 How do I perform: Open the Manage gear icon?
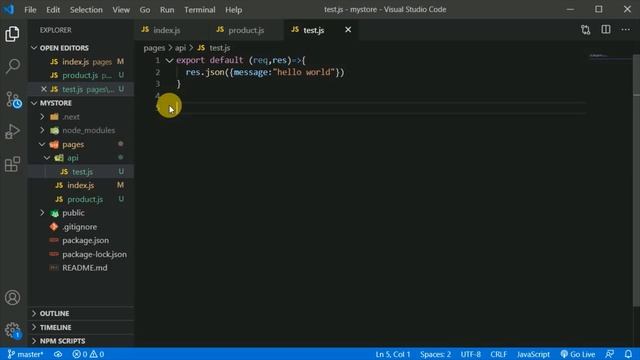pyautogui.click(x=12, y=329)
